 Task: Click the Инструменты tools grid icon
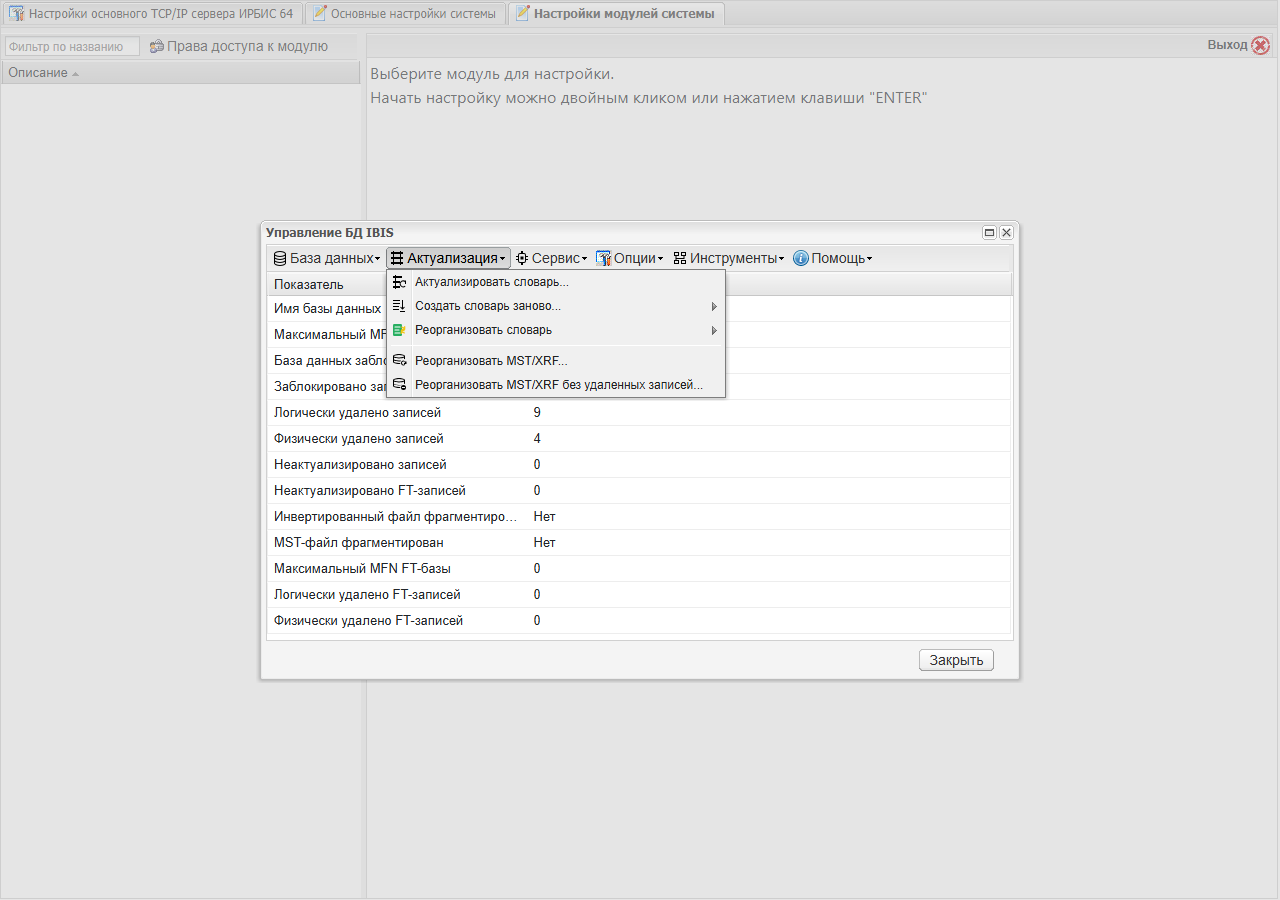point(680,258)
